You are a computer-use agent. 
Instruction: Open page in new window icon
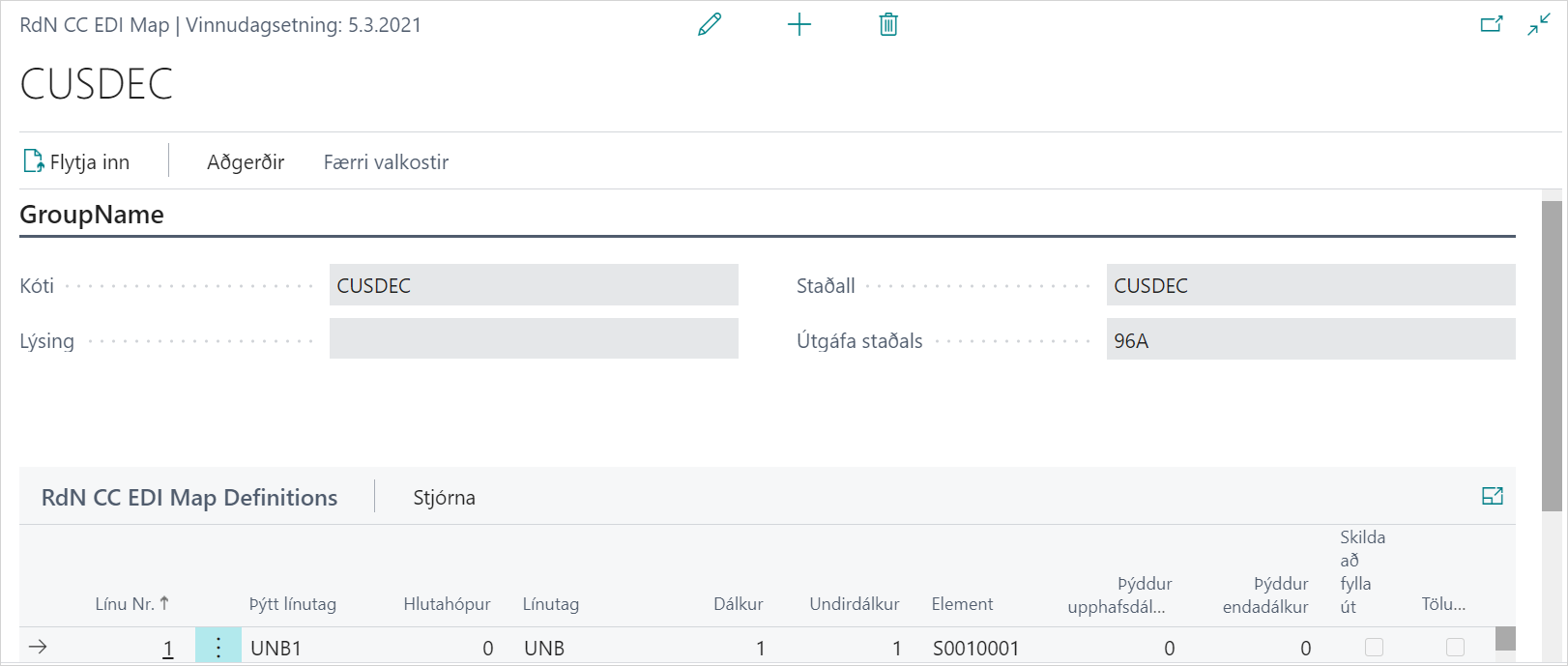[x=1492, y=25]
